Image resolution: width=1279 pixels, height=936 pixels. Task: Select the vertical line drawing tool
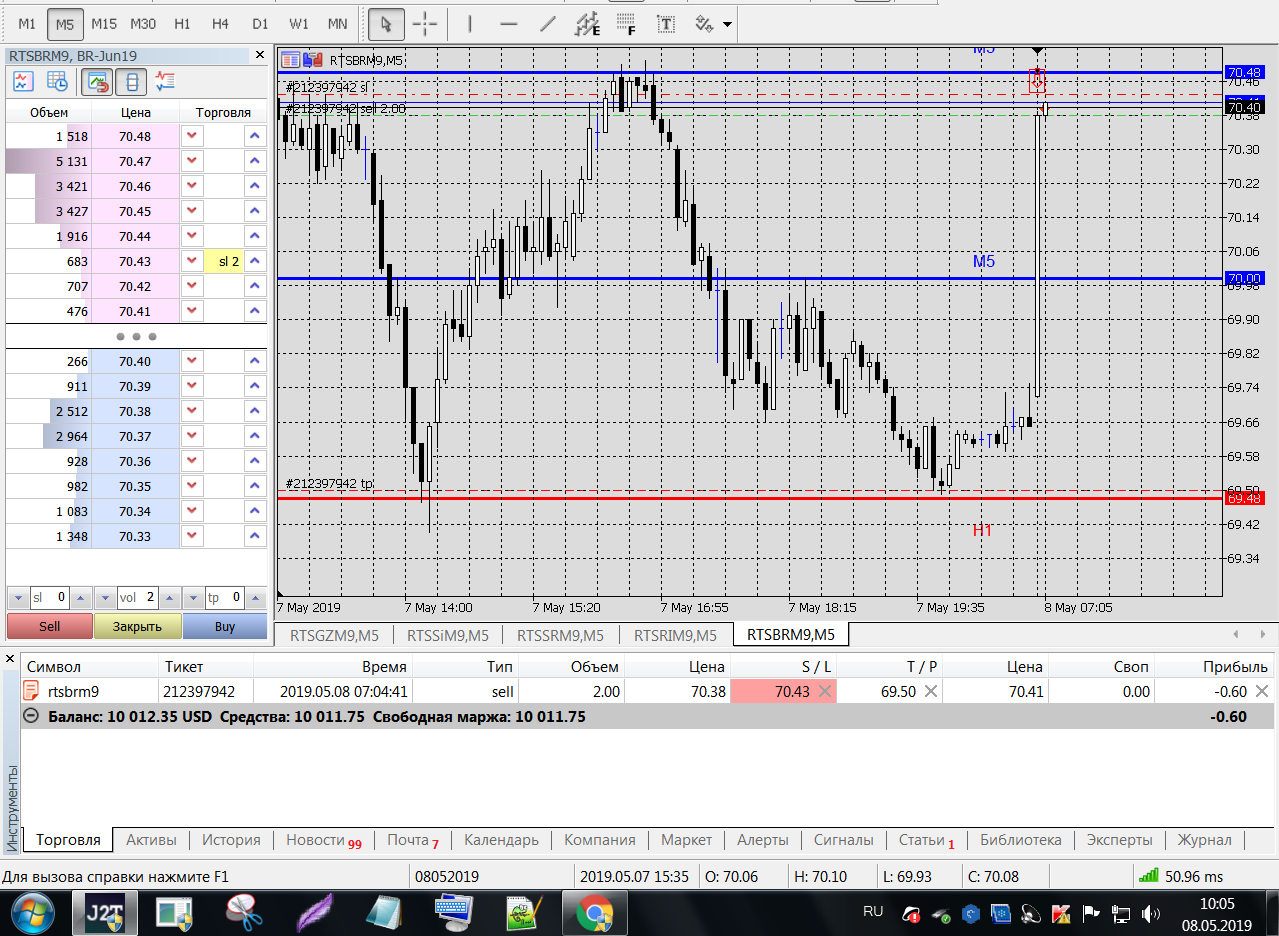coord(470,23)
